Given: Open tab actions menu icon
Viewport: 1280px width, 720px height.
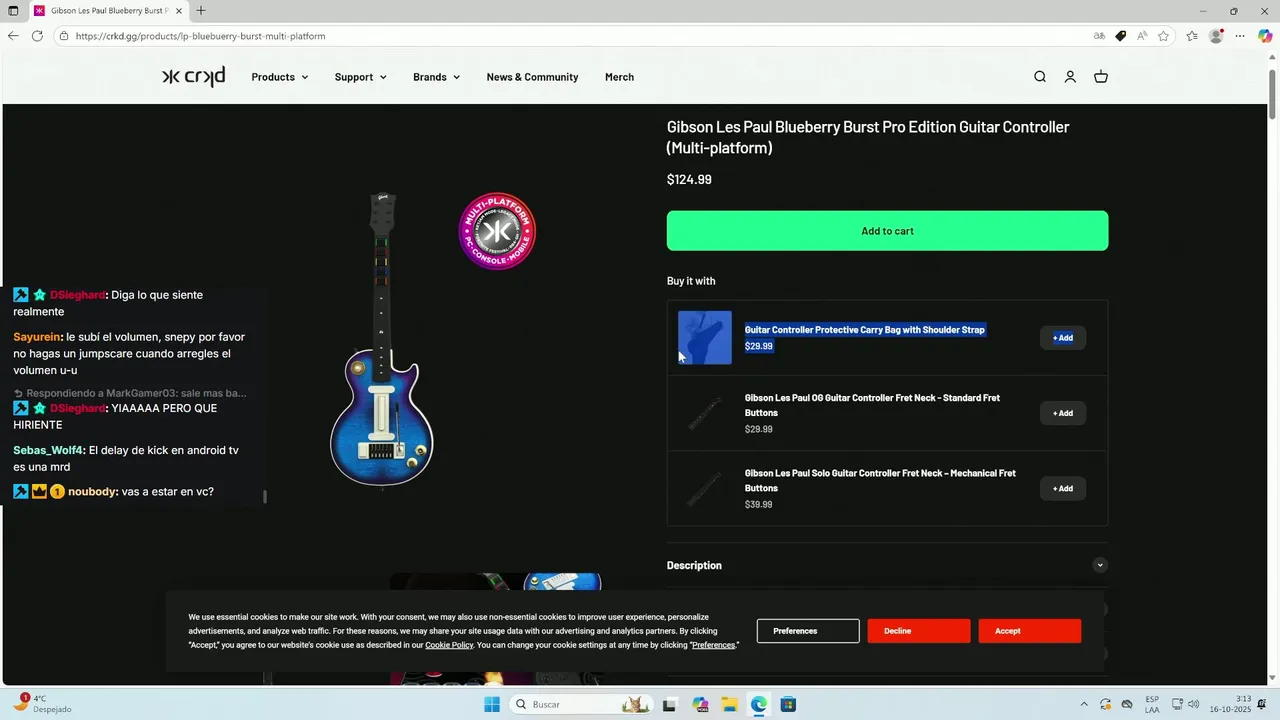Looking at the screenshot, I should click(13, 11).
